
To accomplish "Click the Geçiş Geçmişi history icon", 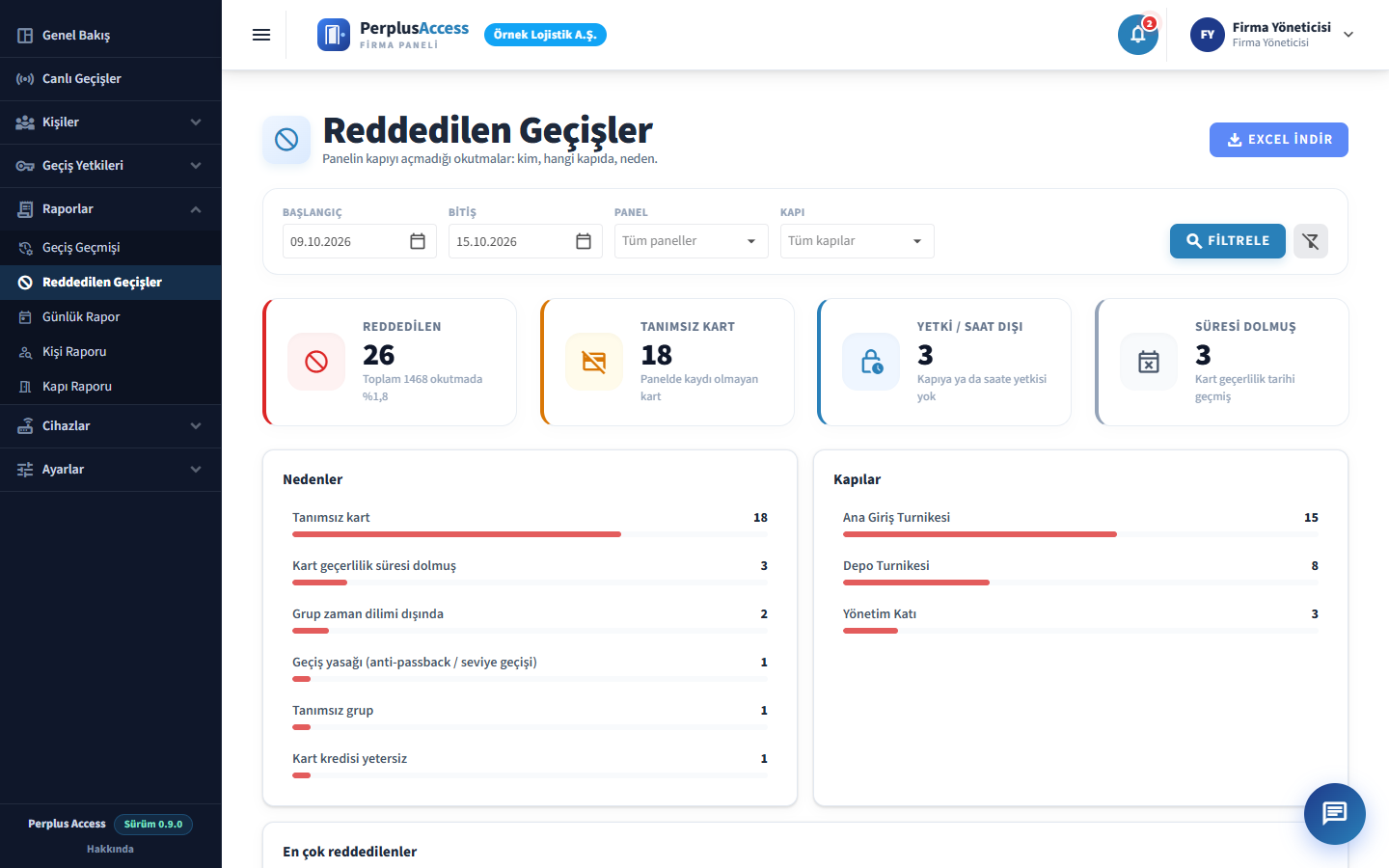I will click(26, 248).
